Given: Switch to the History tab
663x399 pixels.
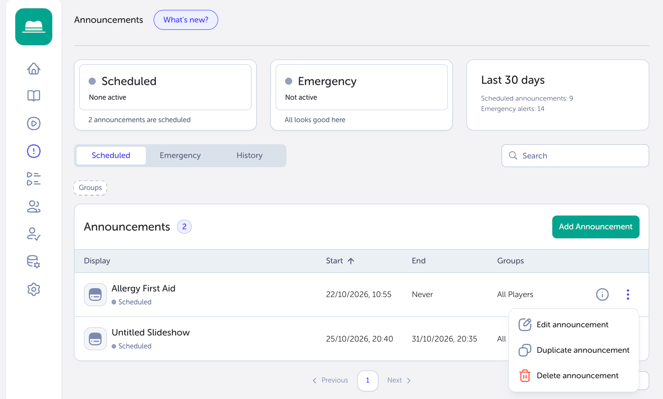Looking at the screenshot, I should (249, 155).
